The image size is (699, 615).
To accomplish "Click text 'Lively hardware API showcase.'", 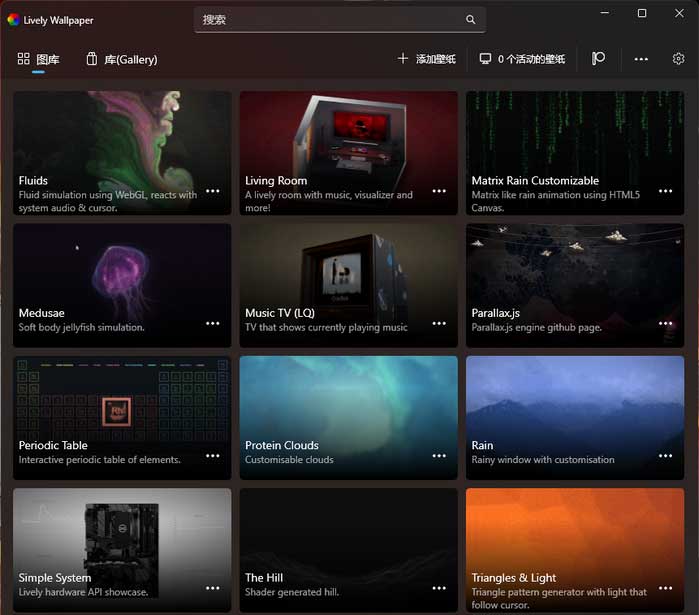I will point(83,592).
